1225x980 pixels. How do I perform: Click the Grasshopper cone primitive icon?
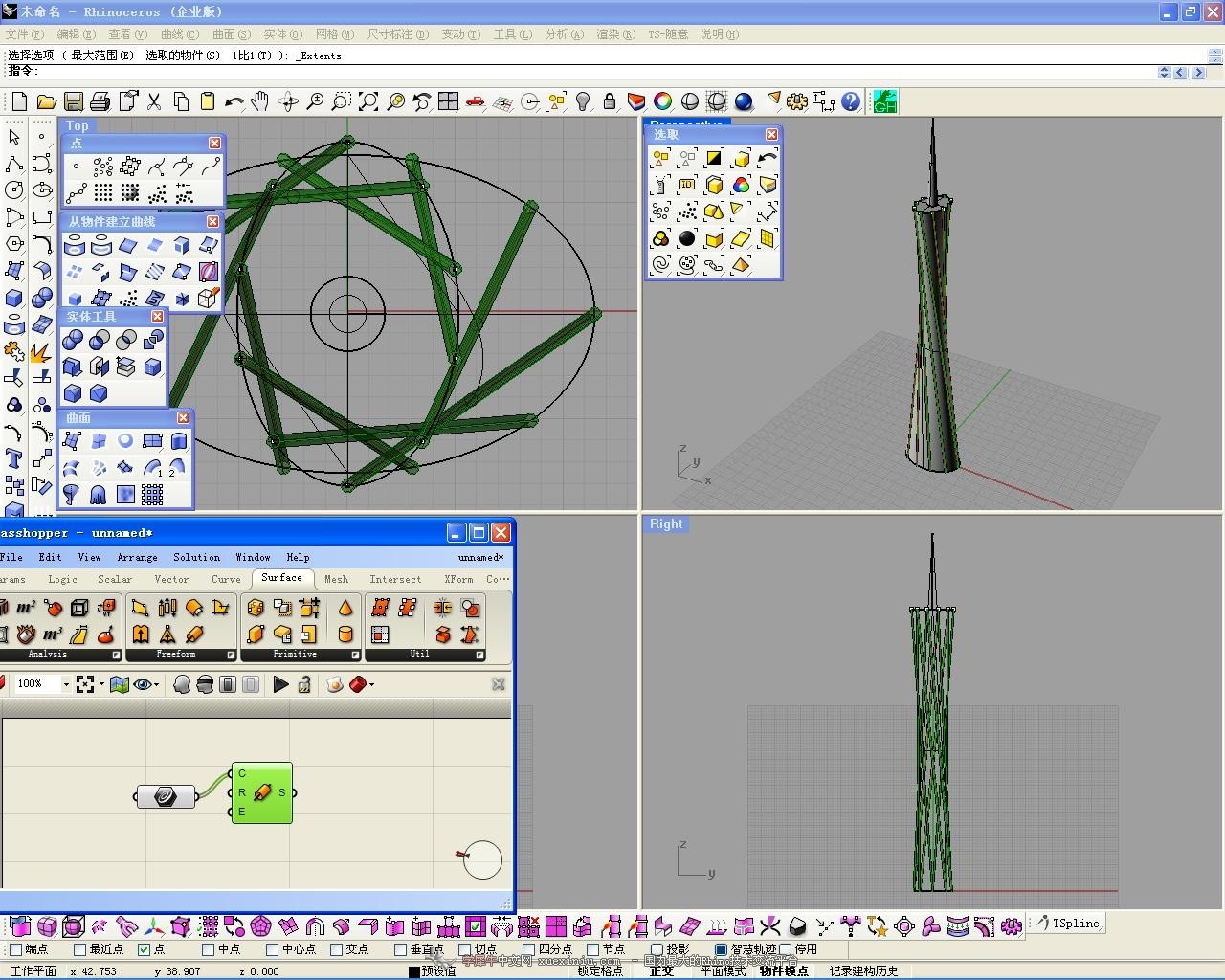coord(345,608)
